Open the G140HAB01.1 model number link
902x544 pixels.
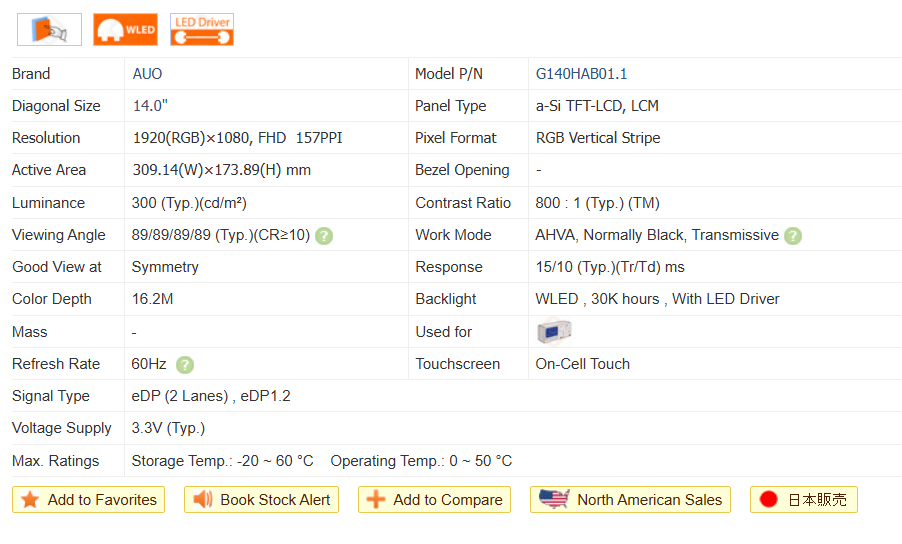tap(581, 74)
